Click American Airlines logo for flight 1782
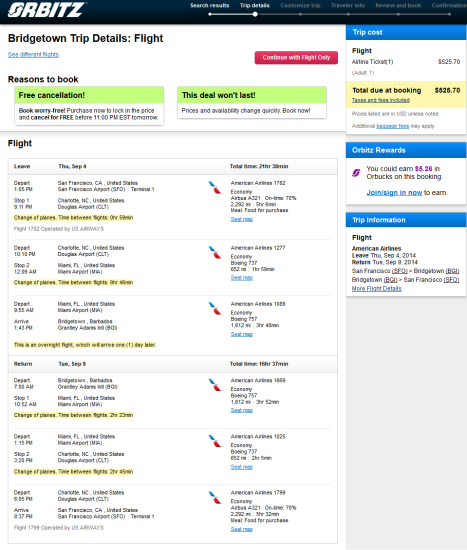This screenshot has width=467, height=550. tap(215, 187)
